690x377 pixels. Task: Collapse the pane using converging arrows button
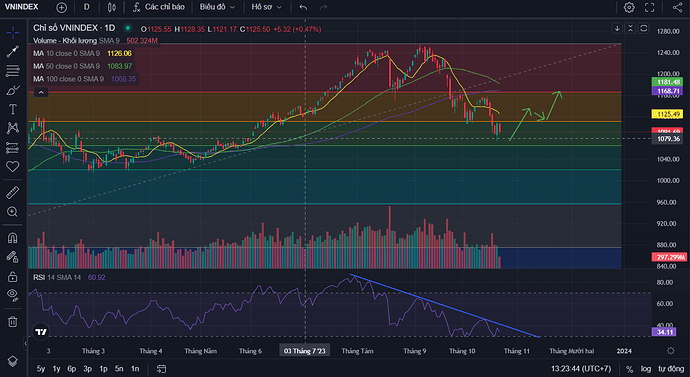click(x=630, y=28)
